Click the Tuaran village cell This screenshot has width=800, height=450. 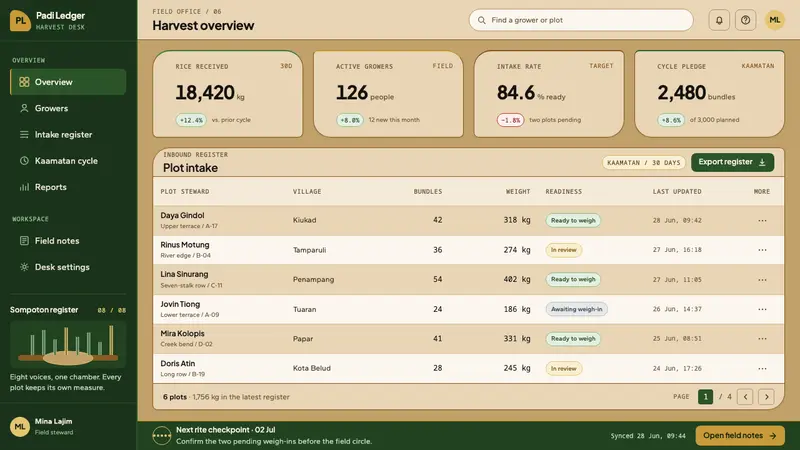pos(304,309)
